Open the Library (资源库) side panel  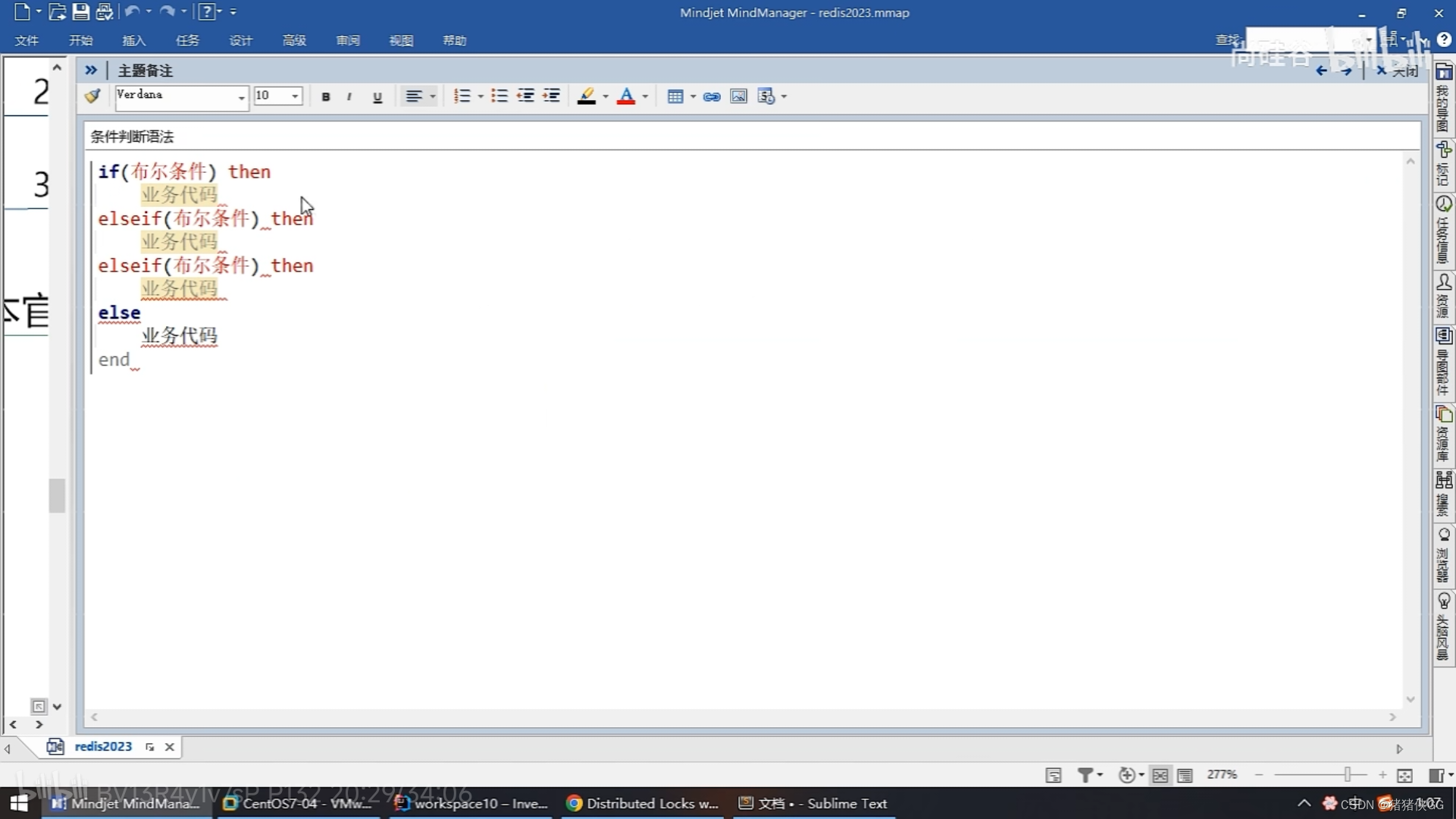coord(1444,434)
